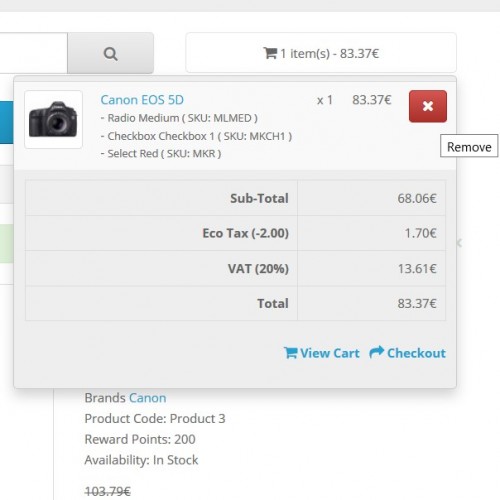This screenshot has width=500, height=500.
Task: Proceed to Checkout link
Action: click(x=407, y=353)
